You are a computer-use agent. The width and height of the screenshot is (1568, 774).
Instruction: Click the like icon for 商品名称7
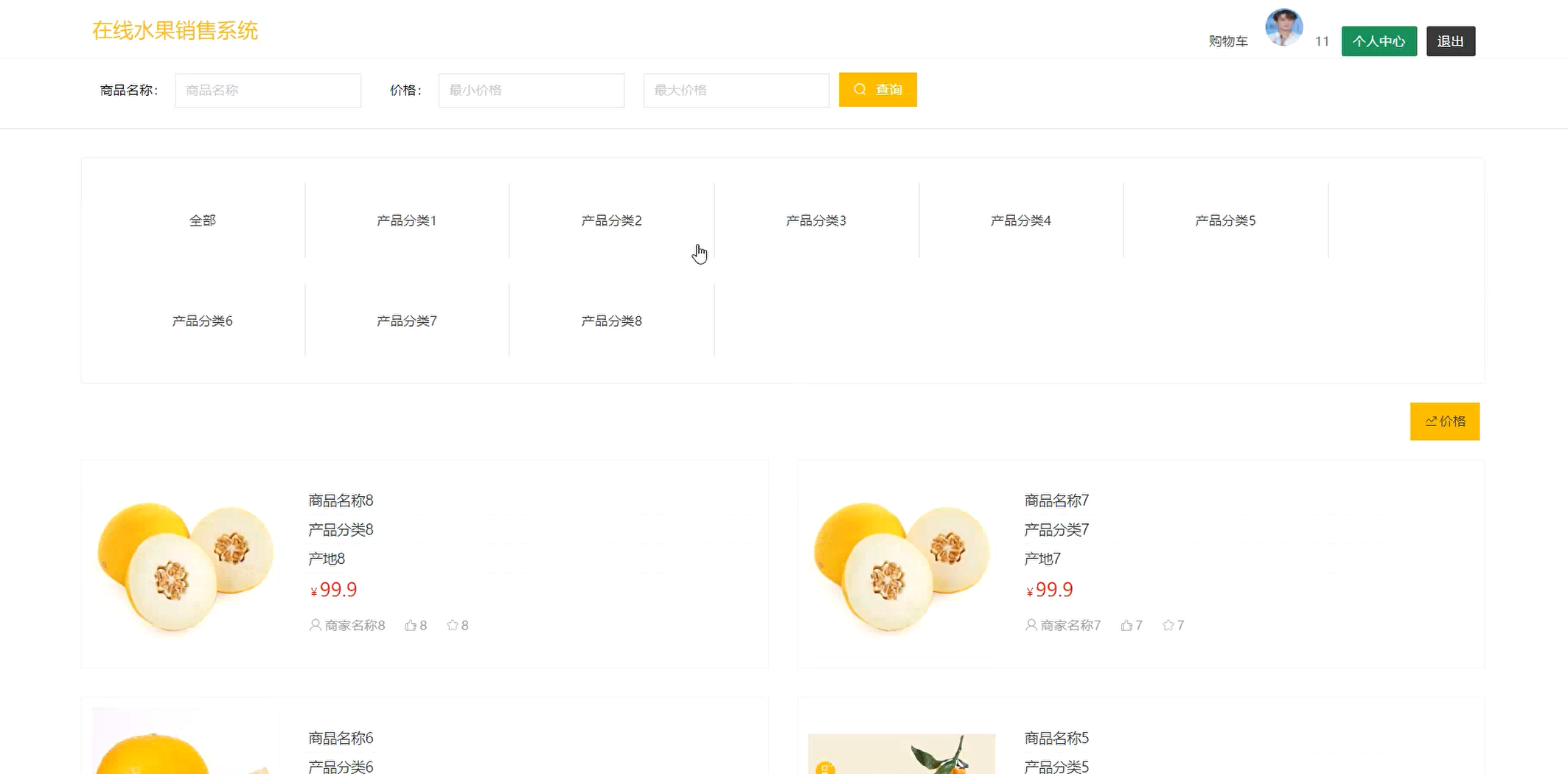pos(1126,625)
